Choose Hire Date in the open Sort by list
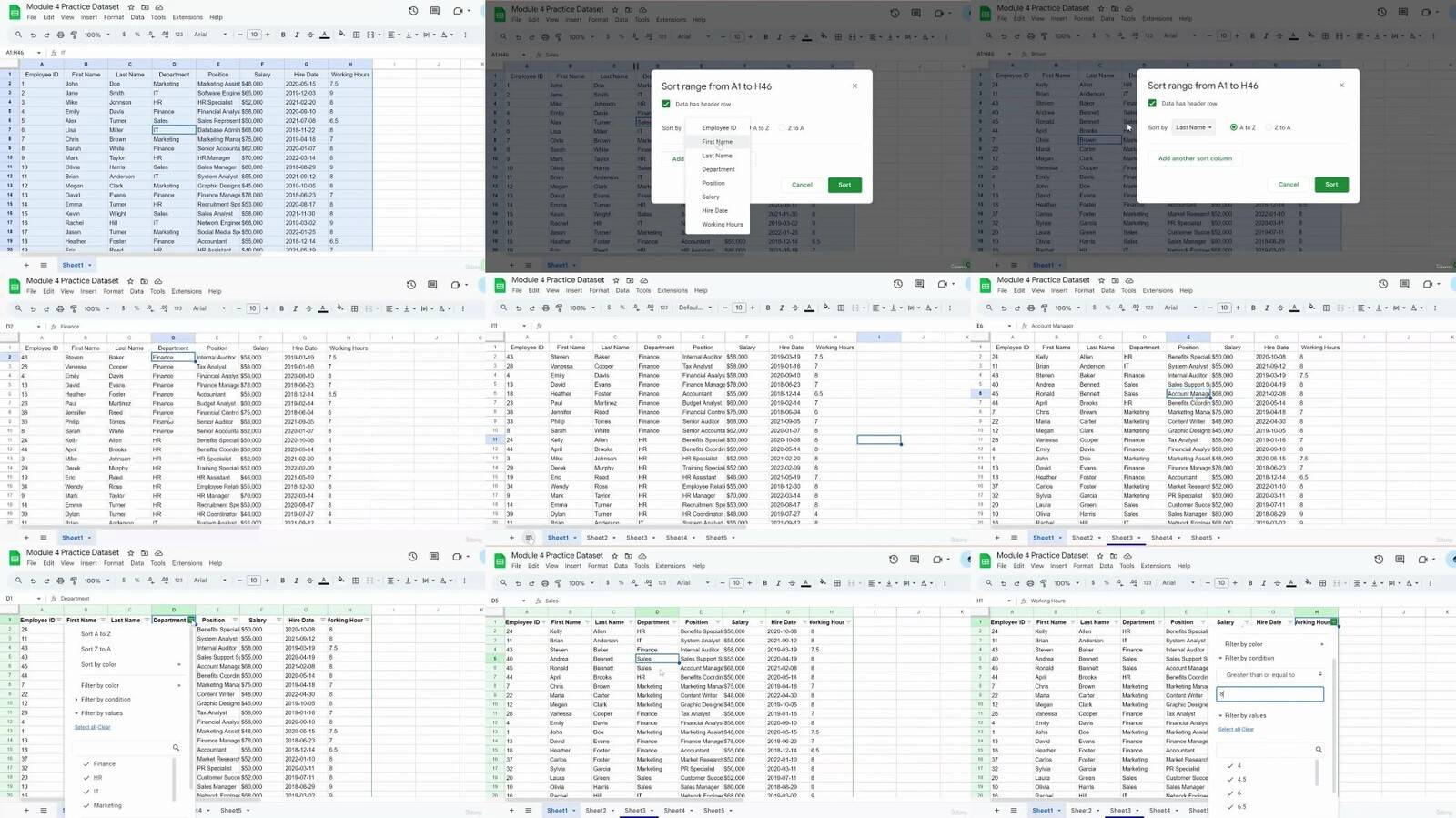 pyautogui.click(x=717, y=210)
